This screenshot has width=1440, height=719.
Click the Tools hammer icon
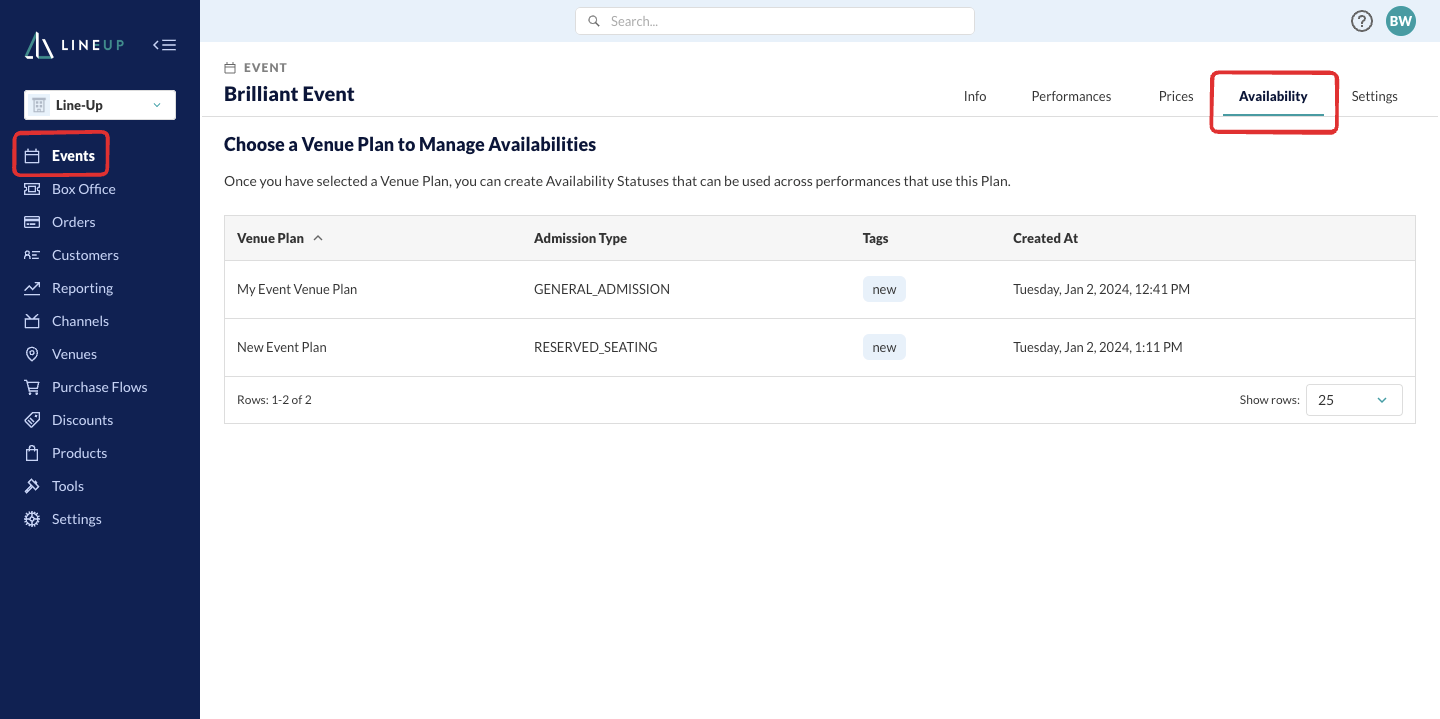32,486
